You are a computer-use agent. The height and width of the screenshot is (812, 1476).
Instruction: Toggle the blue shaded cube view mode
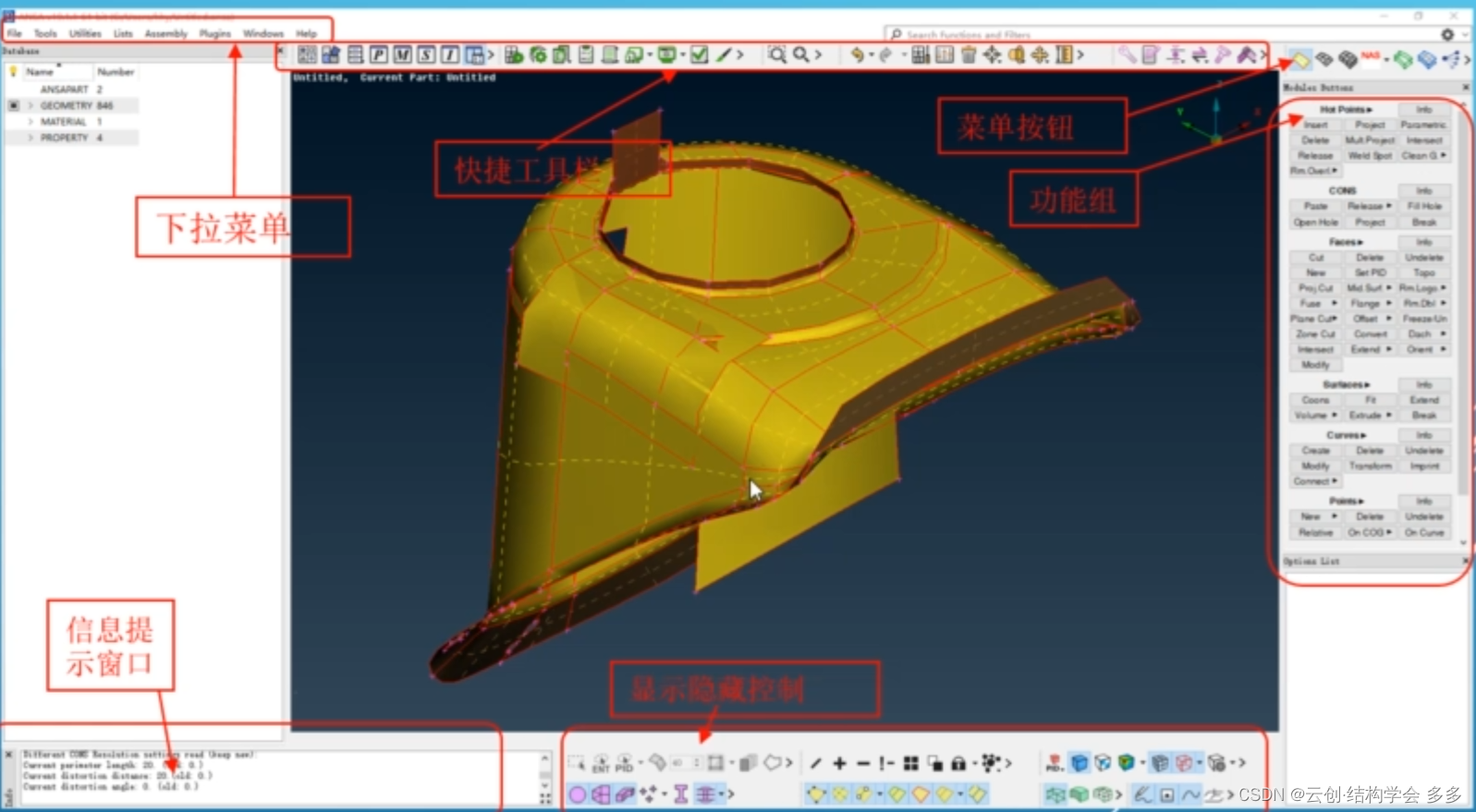1079,763
